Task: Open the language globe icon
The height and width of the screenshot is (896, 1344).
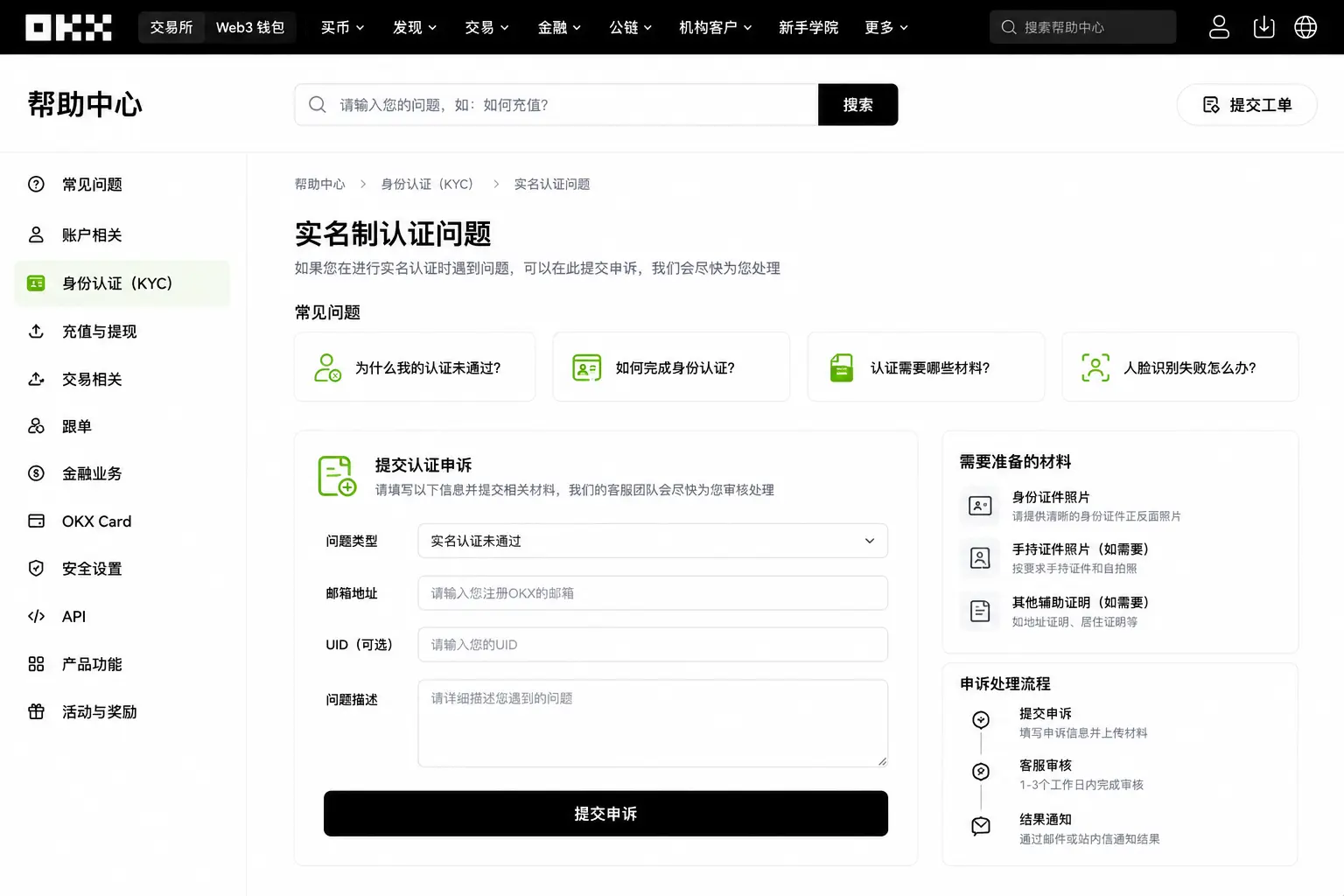Action: (1305, 27)
